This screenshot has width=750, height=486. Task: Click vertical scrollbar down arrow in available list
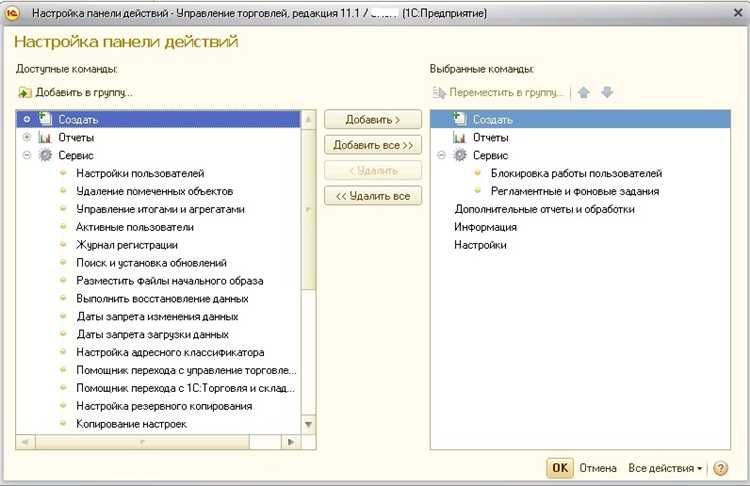(309, 424)
